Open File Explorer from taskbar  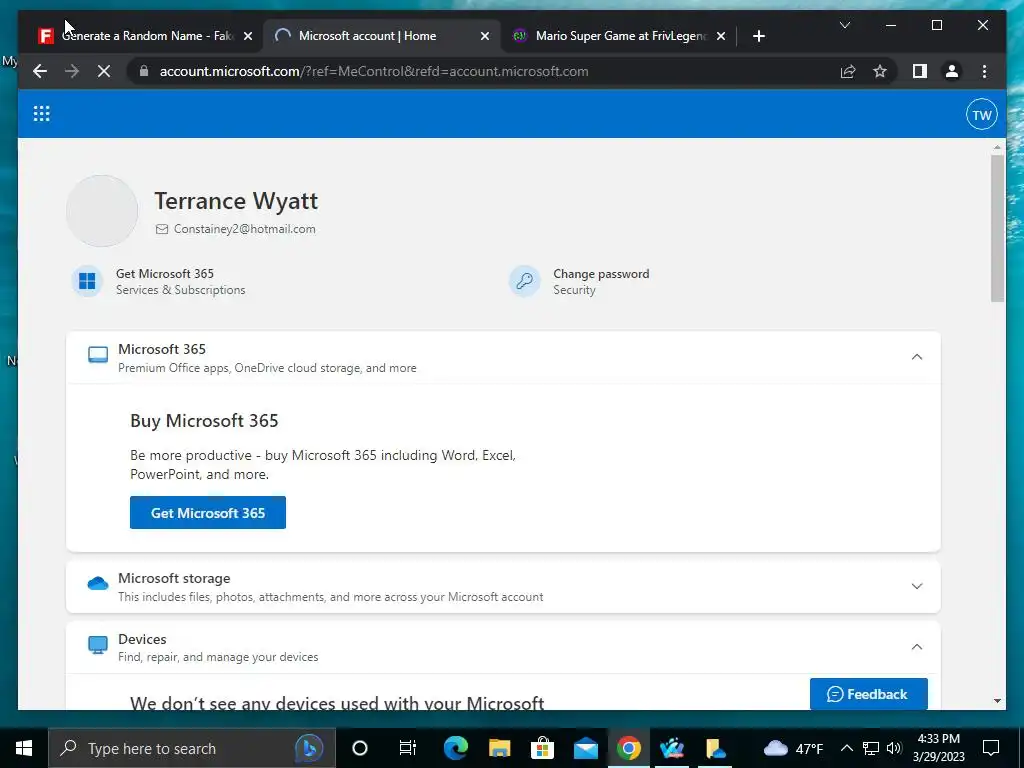point(499,748)
